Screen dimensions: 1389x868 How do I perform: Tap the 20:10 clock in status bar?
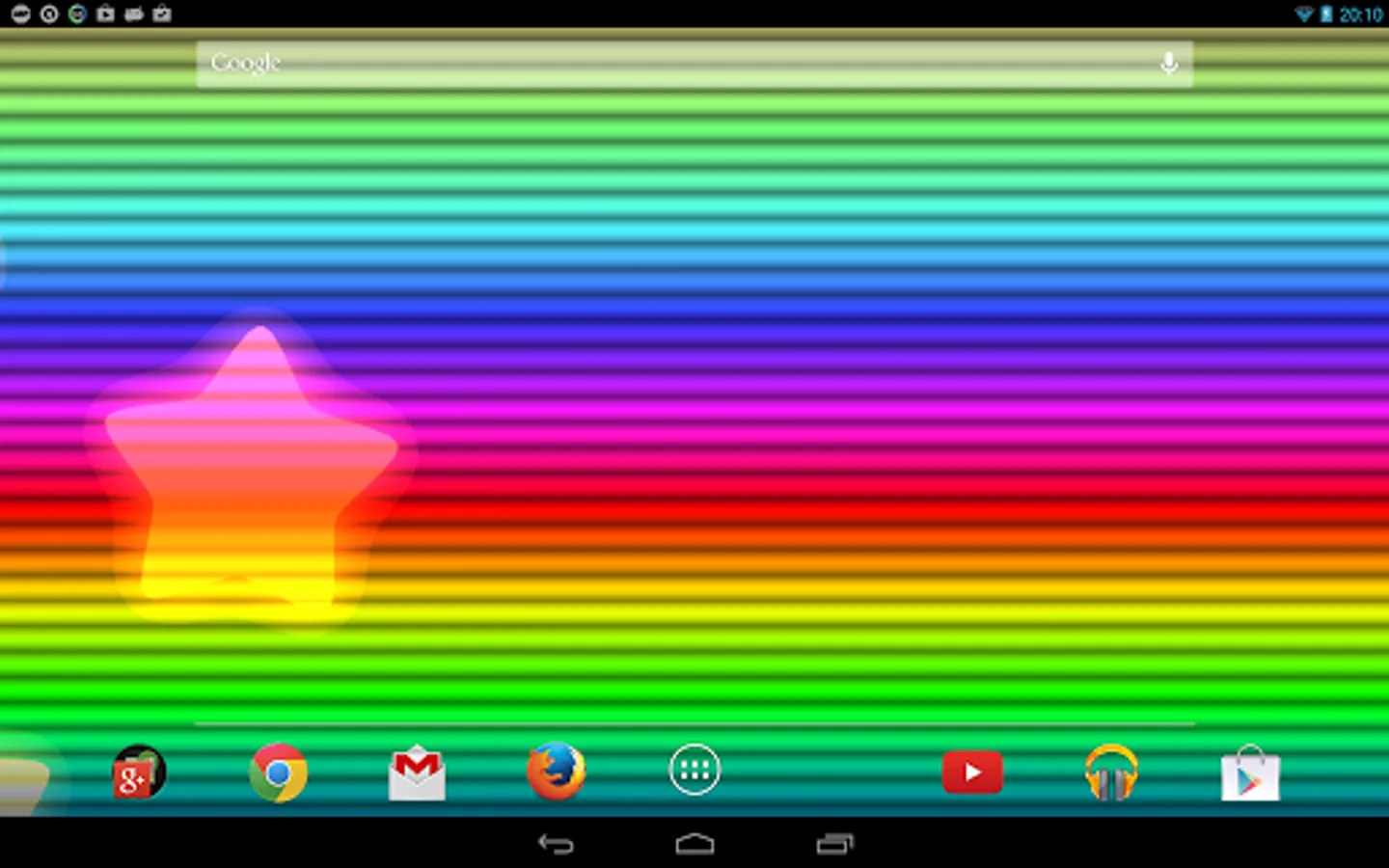click(x=1361, y=14)
